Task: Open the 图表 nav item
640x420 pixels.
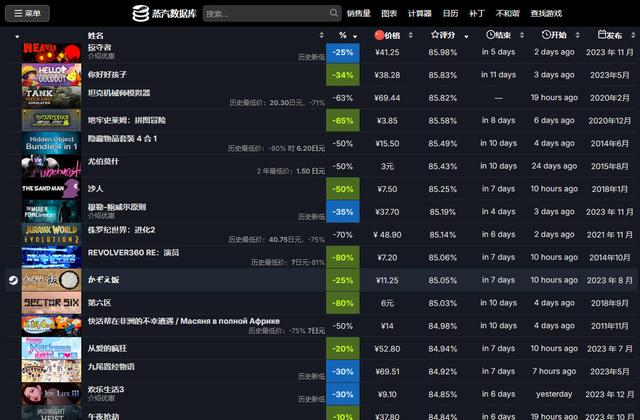Action: coord(389,13)
